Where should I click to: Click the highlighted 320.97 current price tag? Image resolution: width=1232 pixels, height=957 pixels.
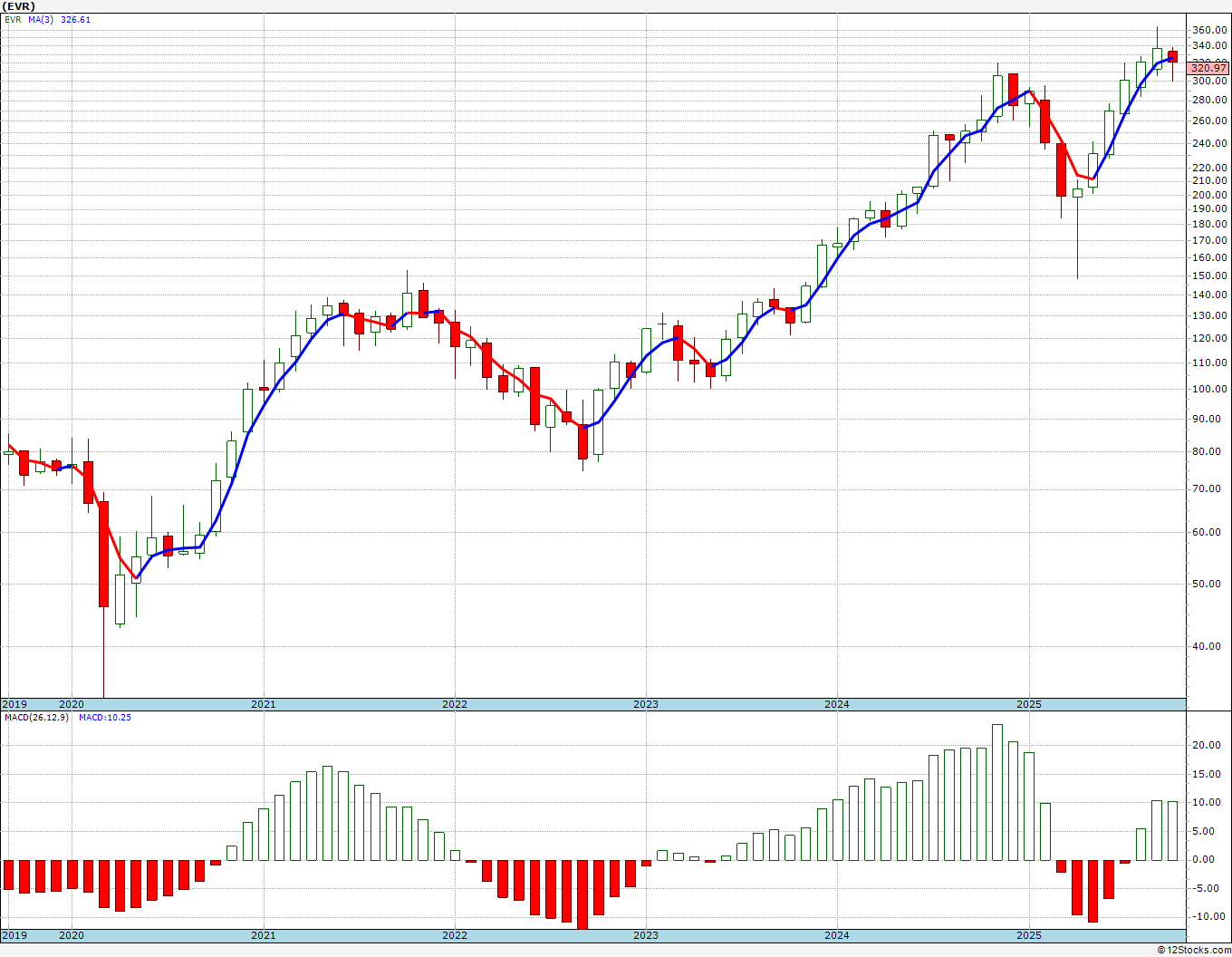click(1208, 68)
